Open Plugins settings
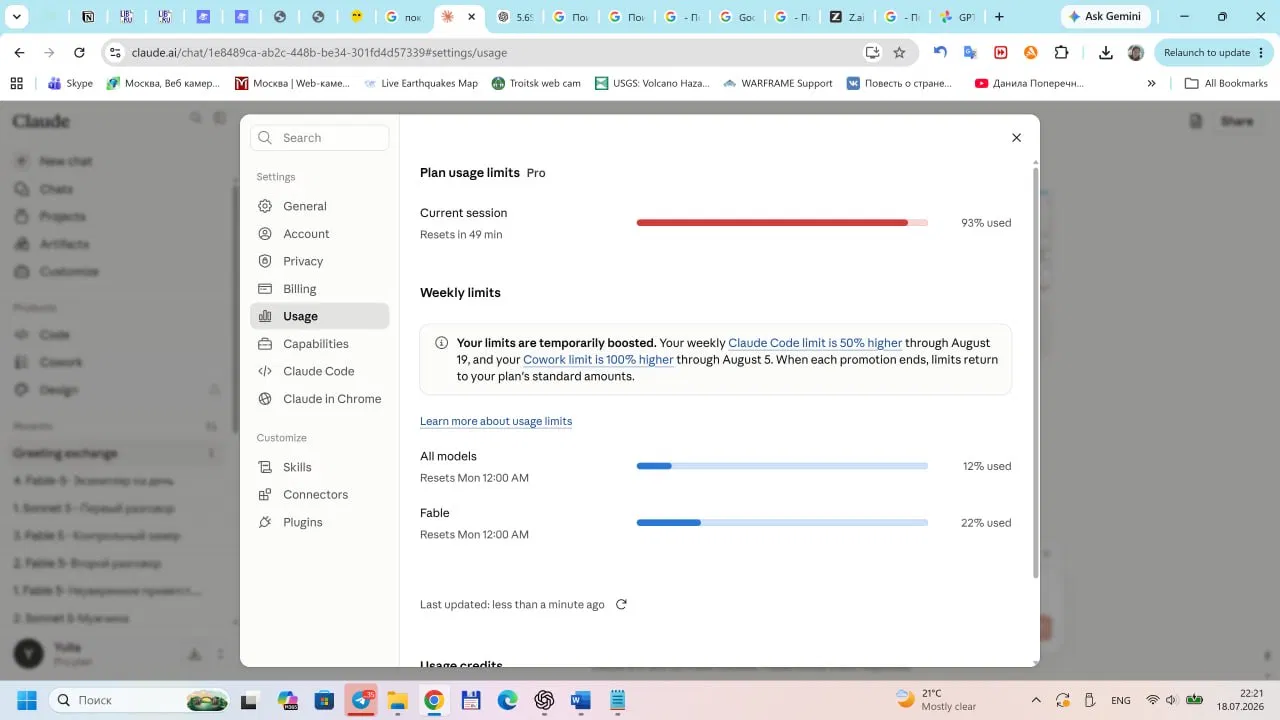This screenshot has height=720, width=1280. pos(319,522)
